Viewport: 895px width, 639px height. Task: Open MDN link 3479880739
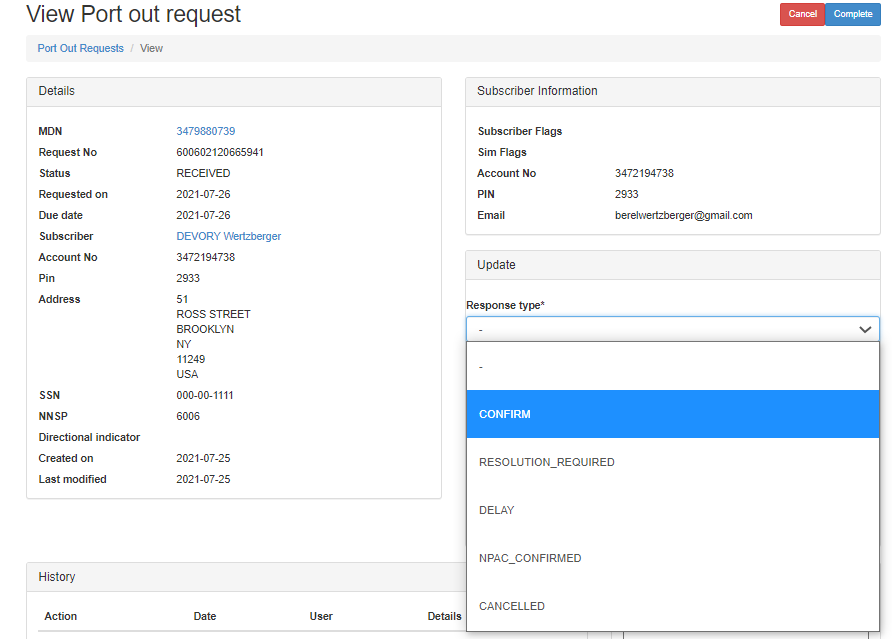205,131
